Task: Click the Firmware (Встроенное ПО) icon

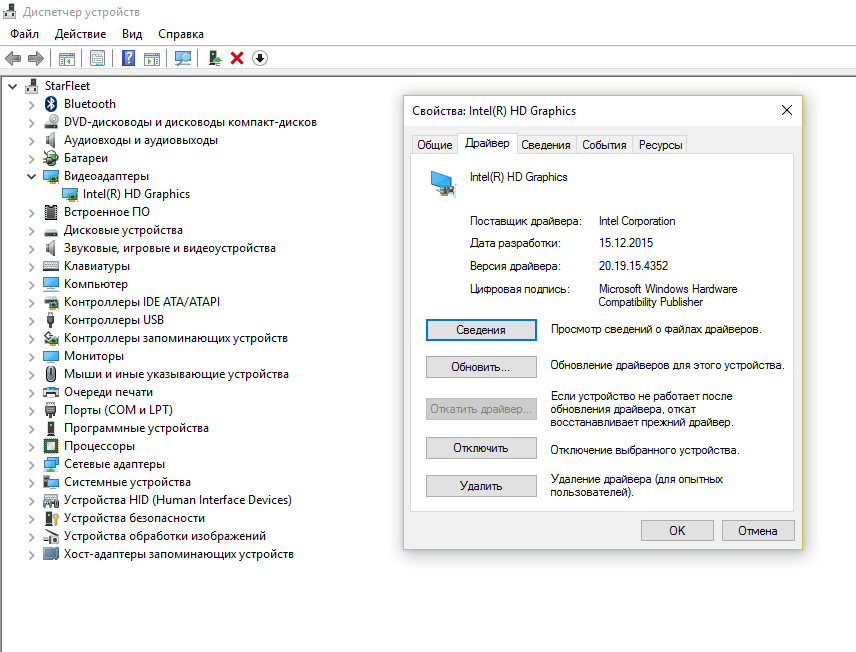Action: click(51, 212)
